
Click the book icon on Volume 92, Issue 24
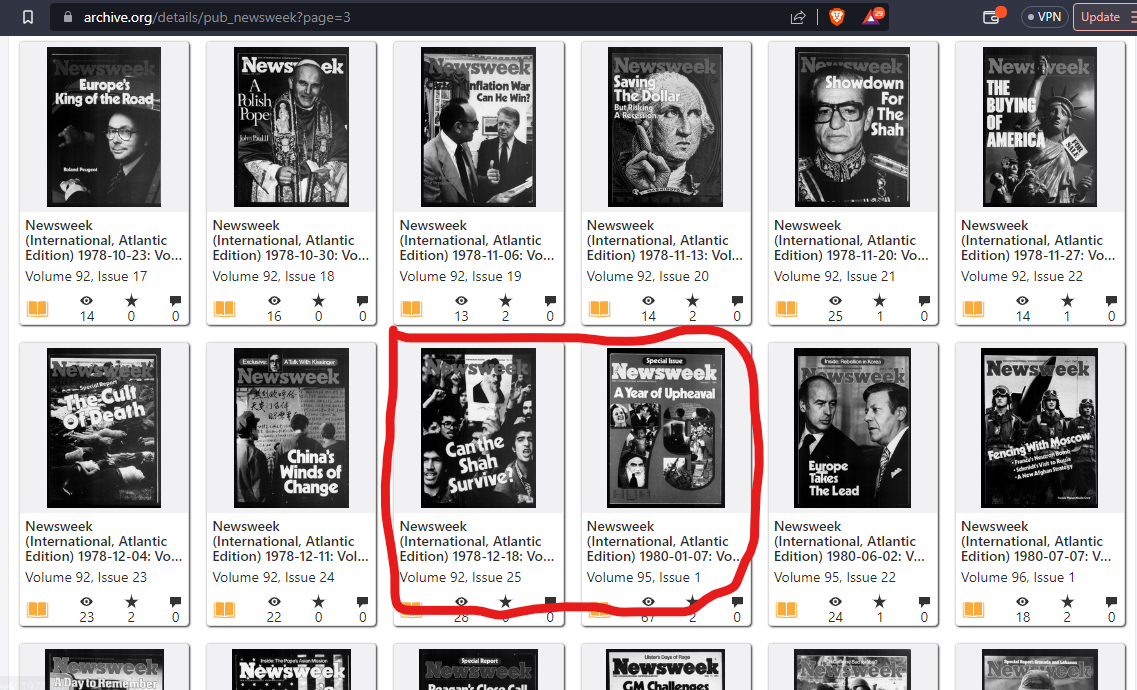(x=224, y=610)
